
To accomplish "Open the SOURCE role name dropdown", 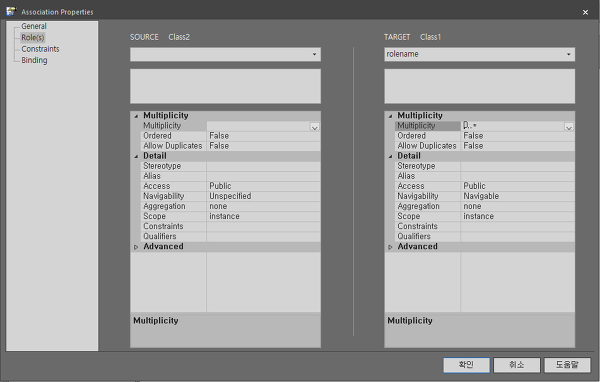I will point(314,54).
